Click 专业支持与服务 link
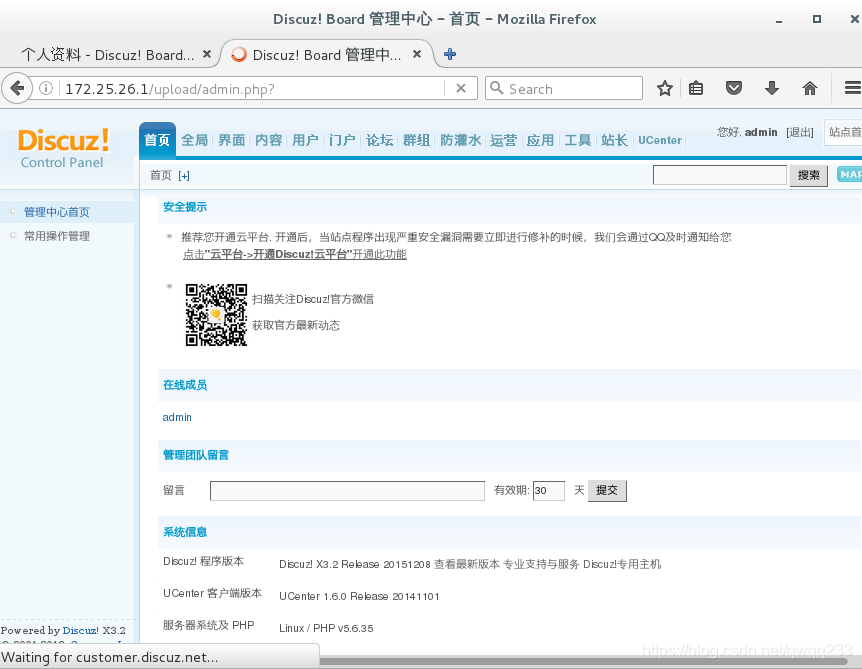The width and height of the screenshot is (862, 669). click(x=541, y=565)
